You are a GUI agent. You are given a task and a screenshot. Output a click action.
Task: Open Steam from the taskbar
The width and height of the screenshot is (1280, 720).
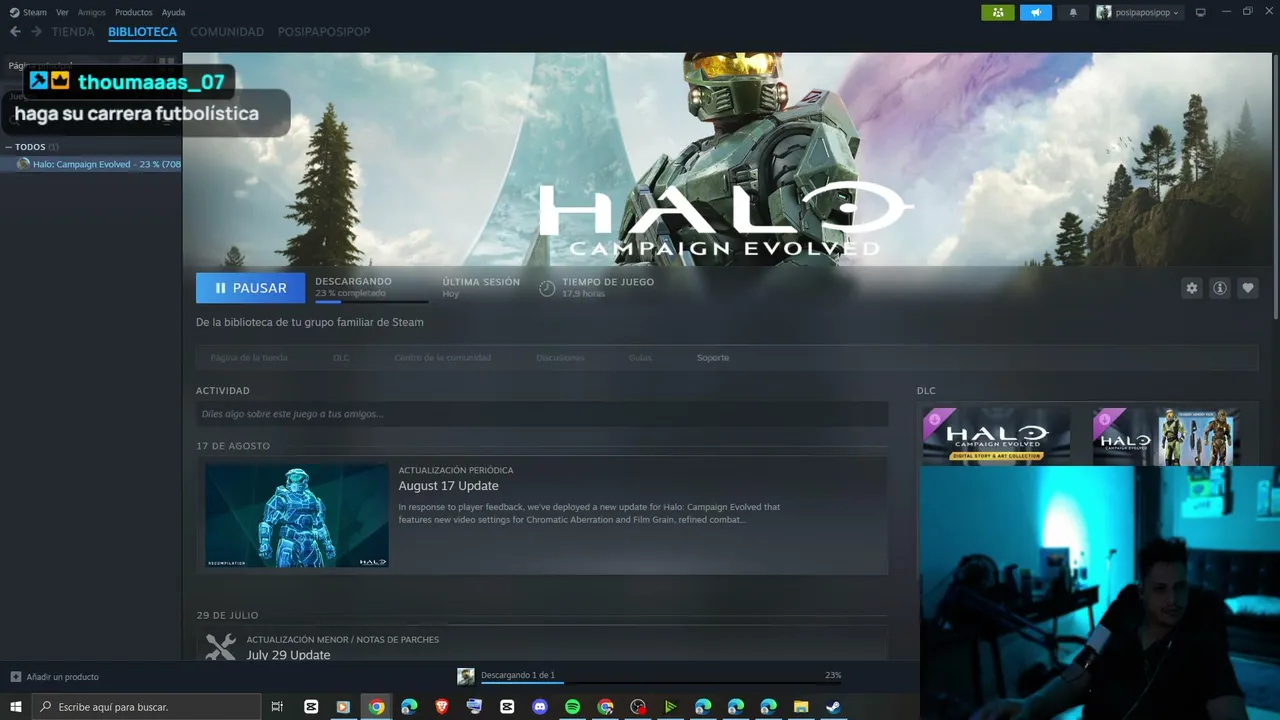pos(833,707)
